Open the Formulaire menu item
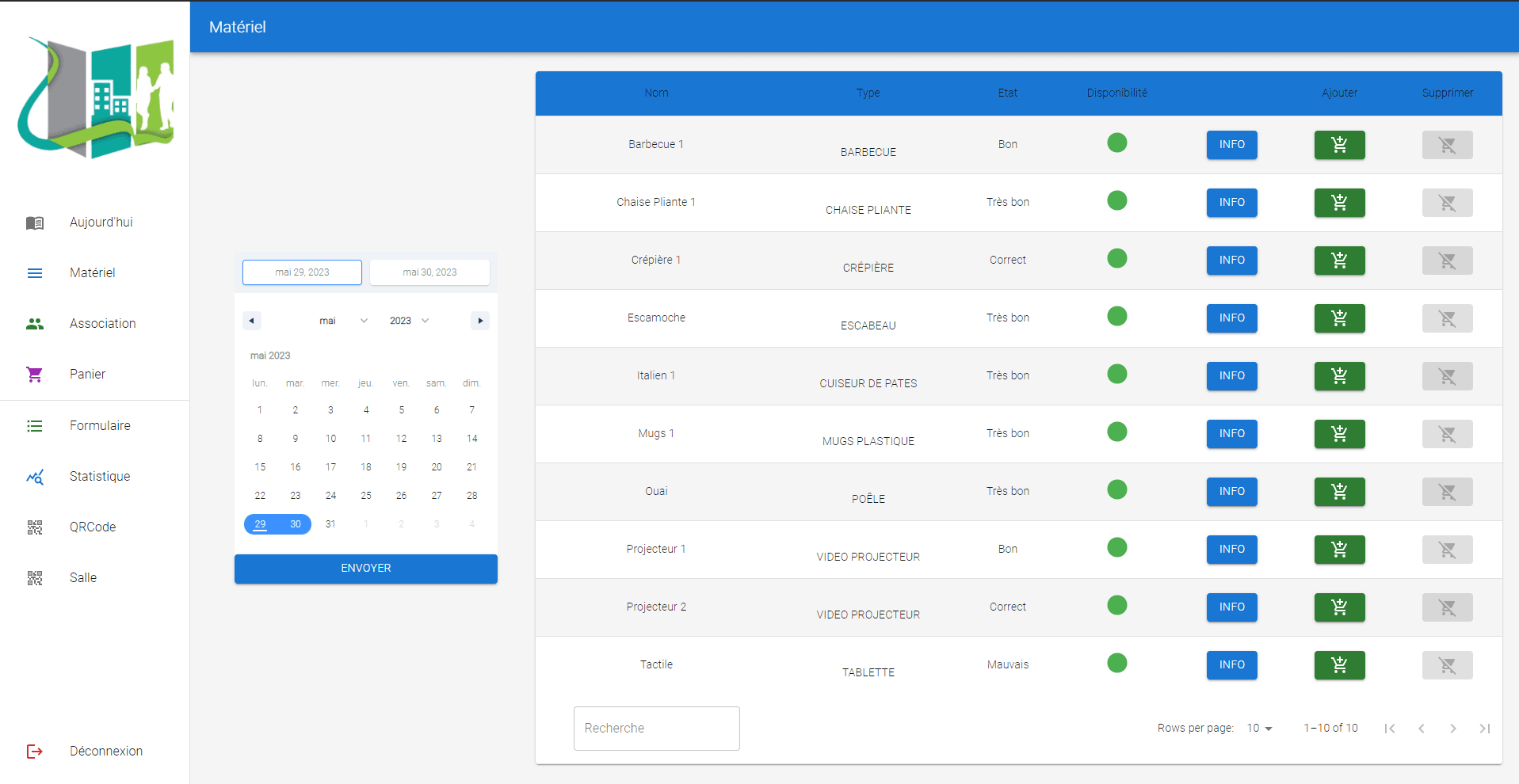This screenshot has width=1519, height=784. (100, 426)
